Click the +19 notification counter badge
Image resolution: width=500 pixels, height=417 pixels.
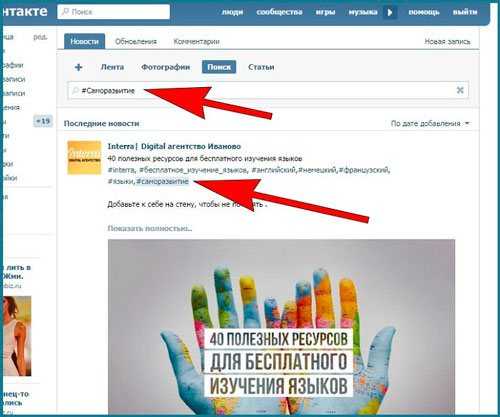click(x=43, y=121)
